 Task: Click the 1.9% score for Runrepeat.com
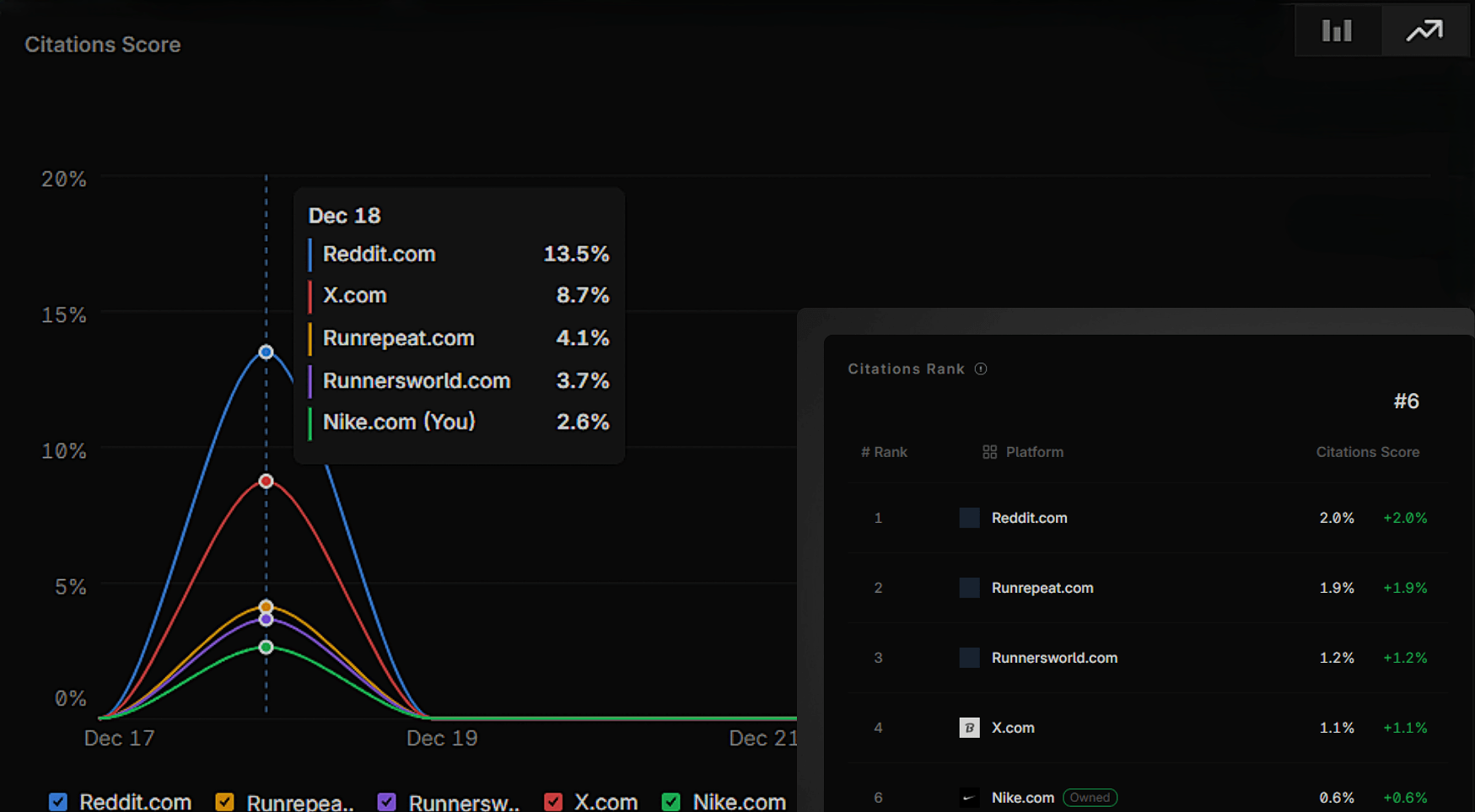1337,588
